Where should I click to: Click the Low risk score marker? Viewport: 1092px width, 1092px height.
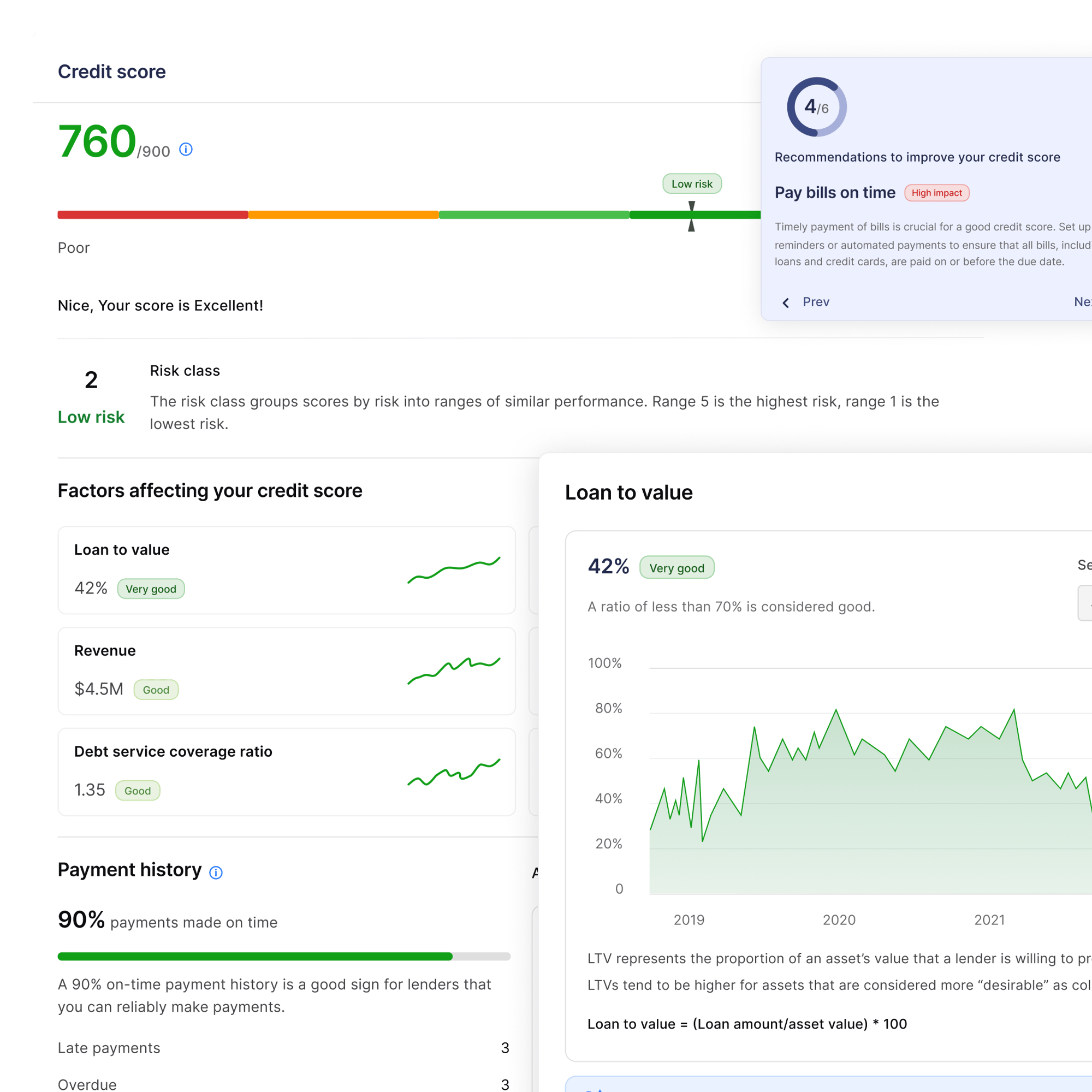[x=691, y=216]
